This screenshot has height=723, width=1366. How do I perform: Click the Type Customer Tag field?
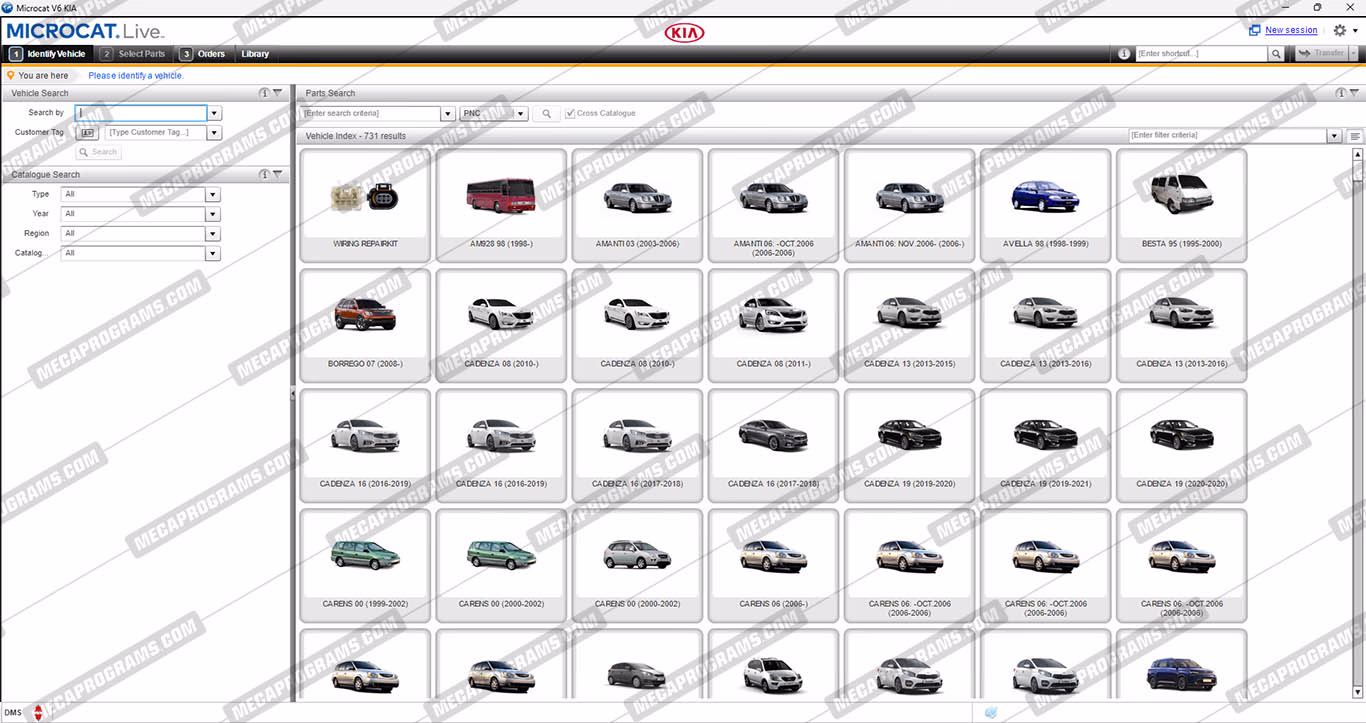pyautogui.click(x=156, y=132)
